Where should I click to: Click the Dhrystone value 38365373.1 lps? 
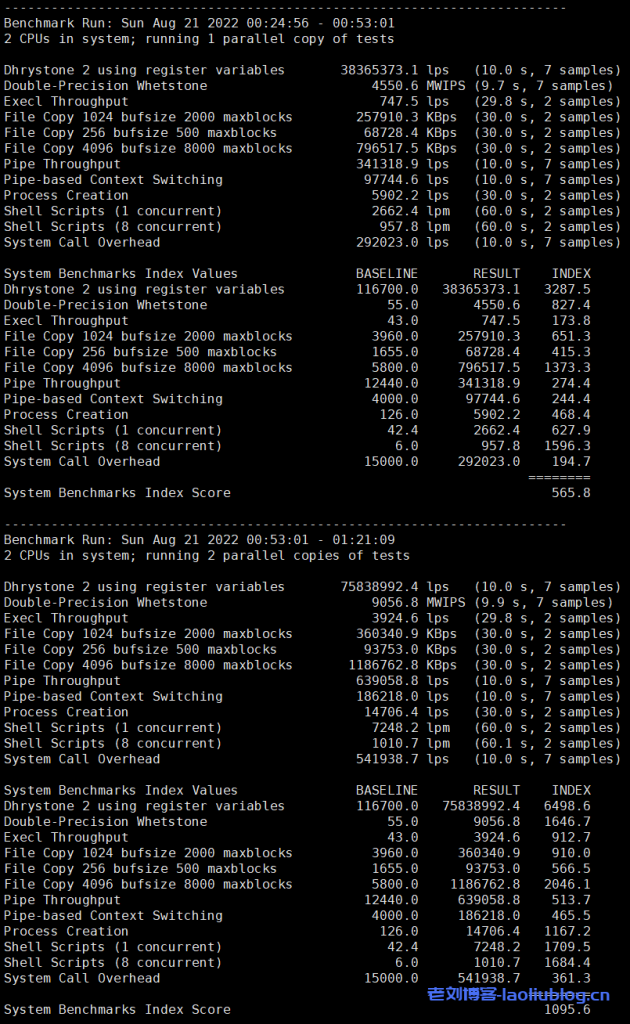pyautogui.click(x=380, y=70)
